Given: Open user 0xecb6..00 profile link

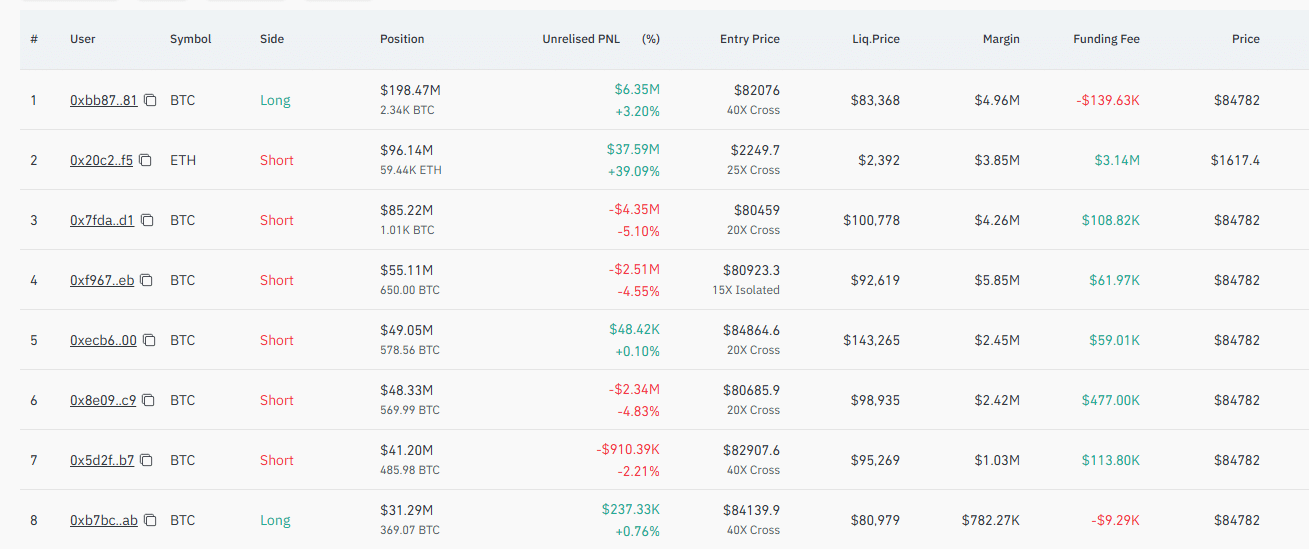Looking at the screenshot, I should click(103, 340).
